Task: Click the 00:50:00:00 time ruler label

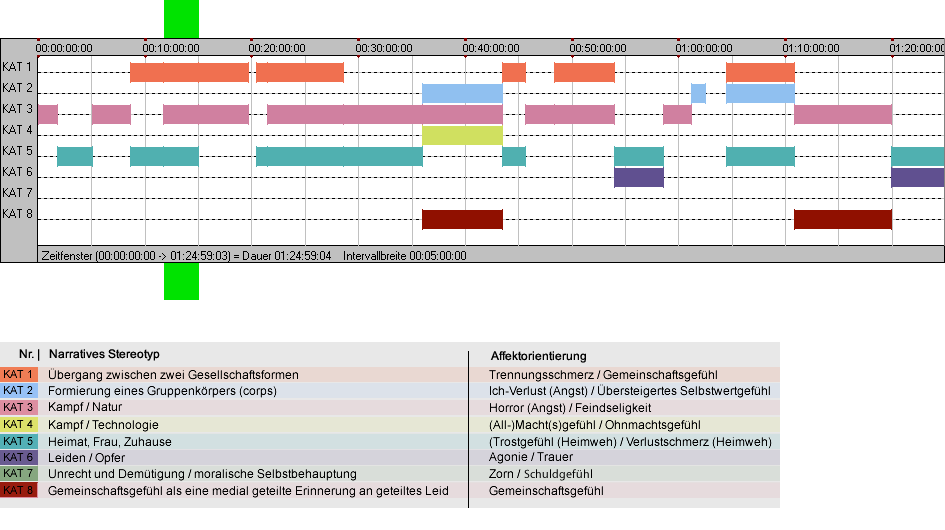Action: coord(598,48)
